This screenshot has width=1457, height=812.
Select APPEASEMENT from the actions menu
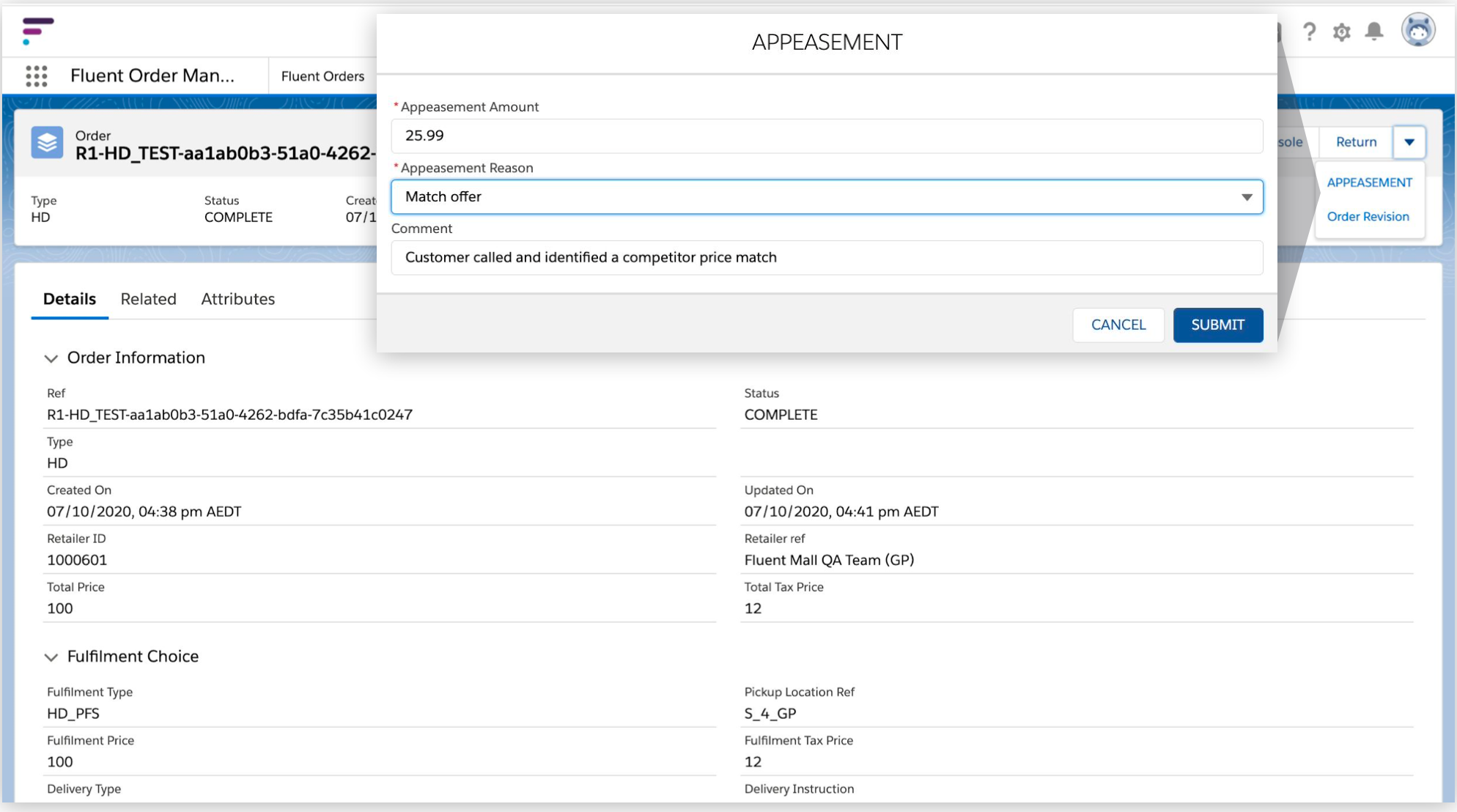pyautogui.click(x=1369, y=182)
